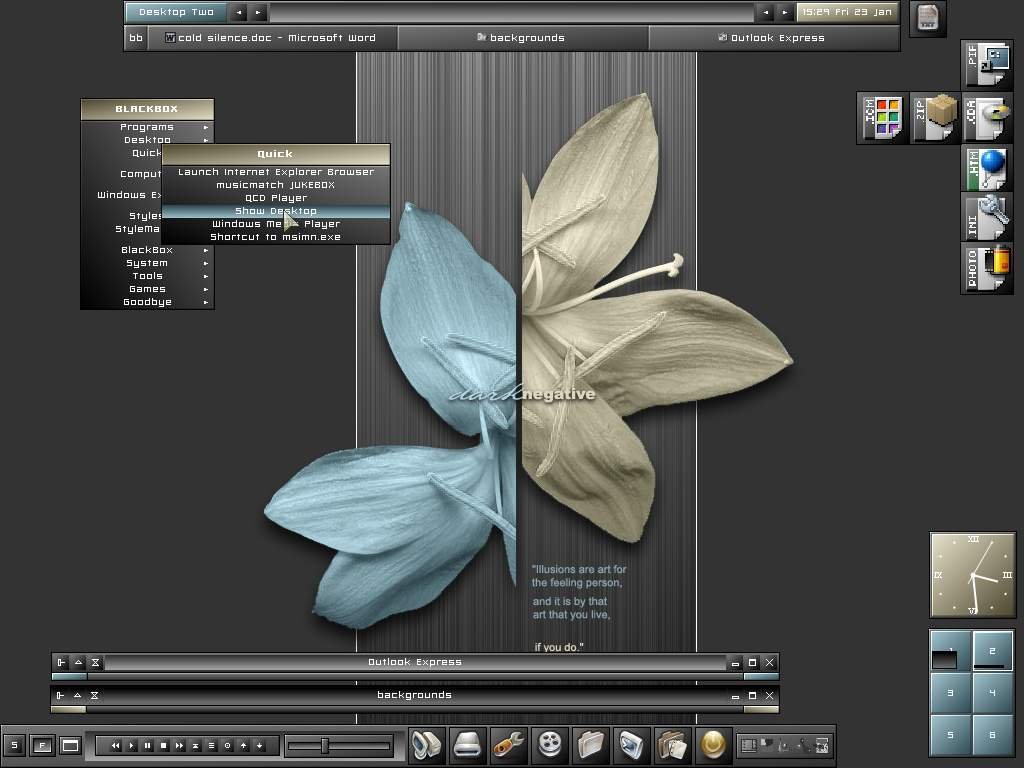Switch to workspace 4 in the pager
1024x768 pixels.
tap(992, 692)
